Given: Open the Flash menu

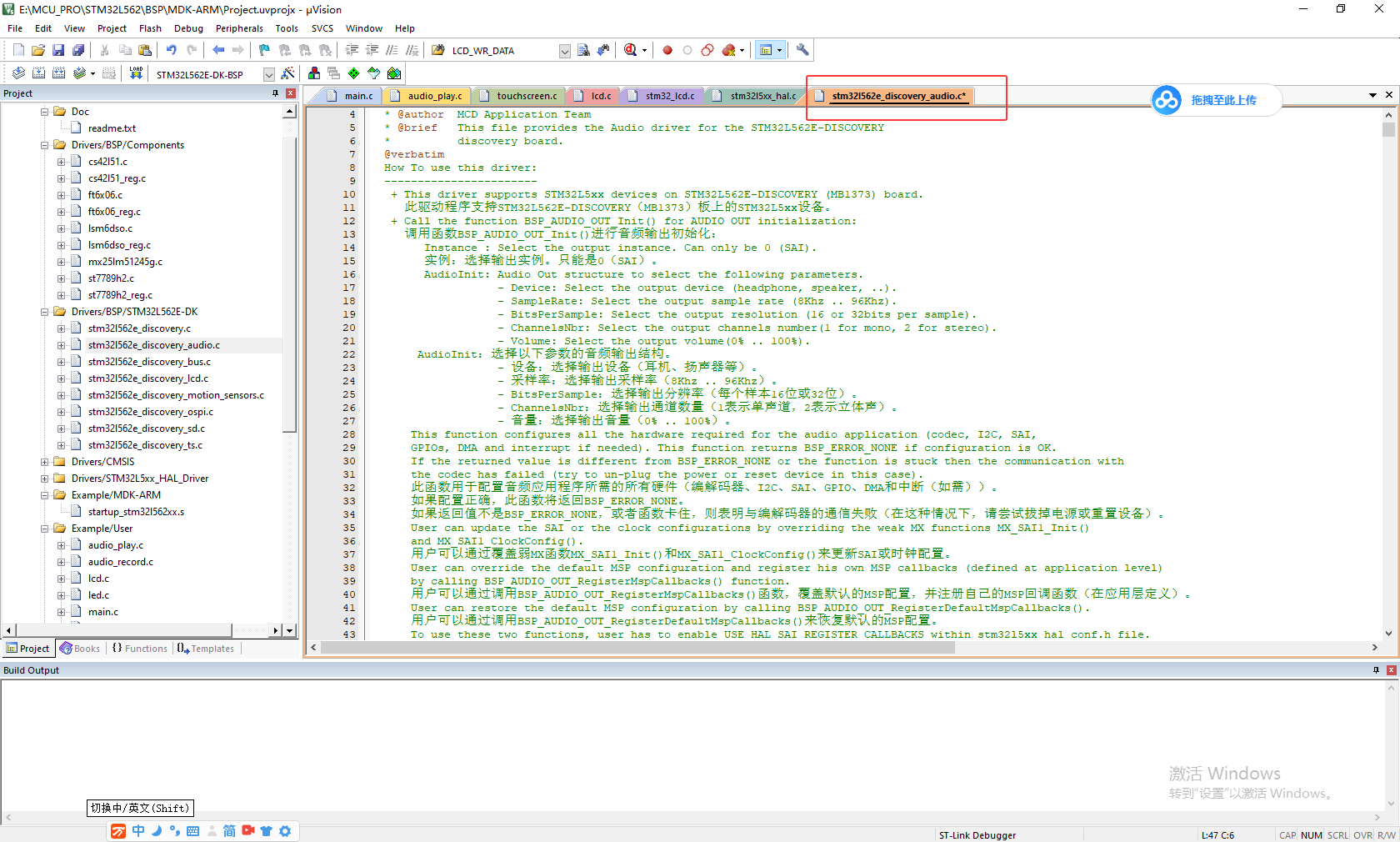Looking at the screenshot, I should [x=150, y=28].
